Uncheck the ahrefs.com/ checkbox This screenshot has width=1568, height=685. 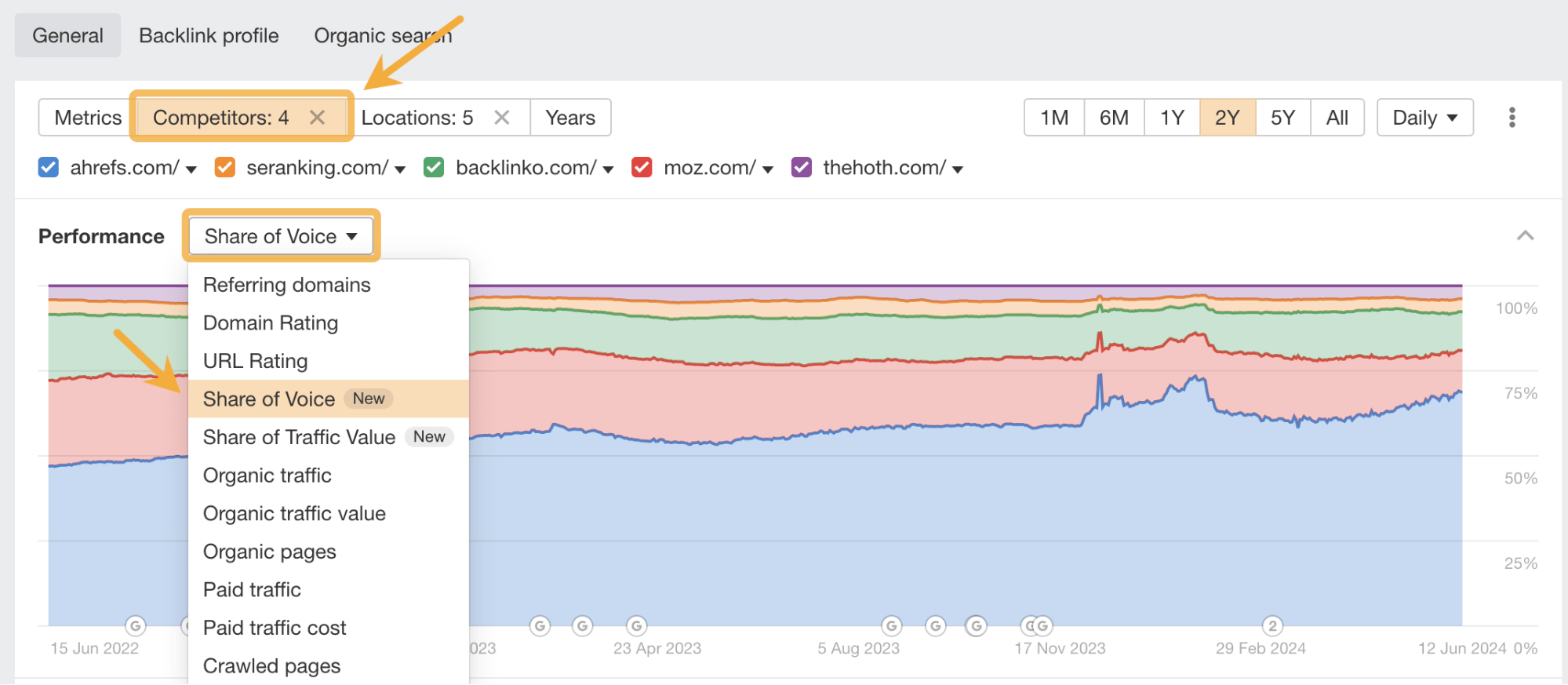coord(49,167)
